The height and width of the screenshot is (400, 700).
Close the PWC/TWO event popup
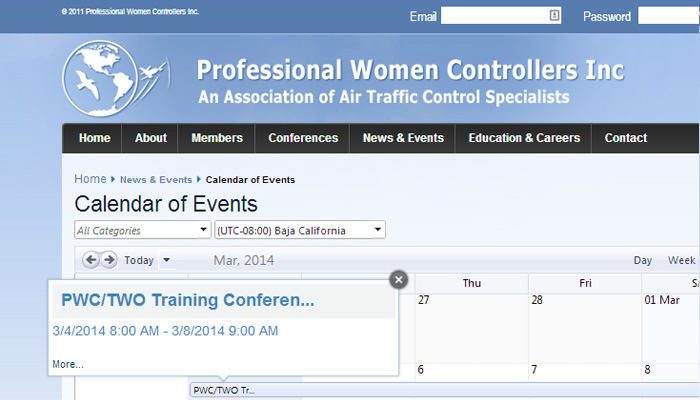click(399, 280)
